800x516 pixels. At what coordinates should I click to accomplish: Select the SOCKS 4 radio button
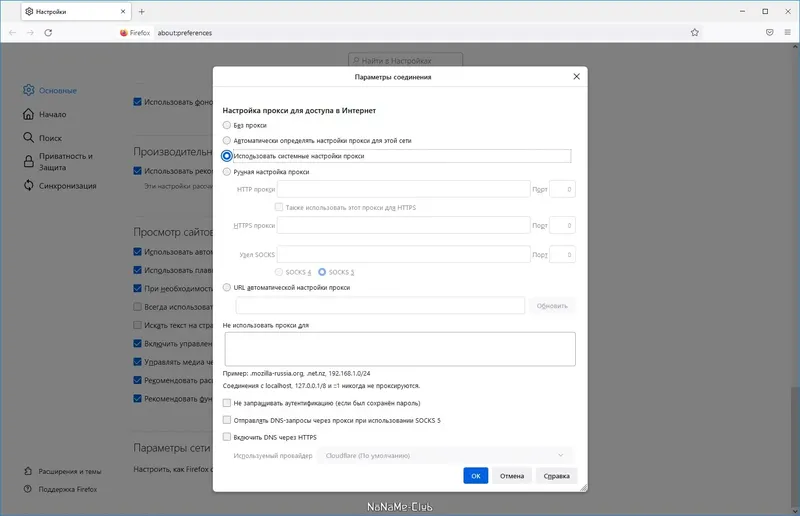tap(279, 272)
